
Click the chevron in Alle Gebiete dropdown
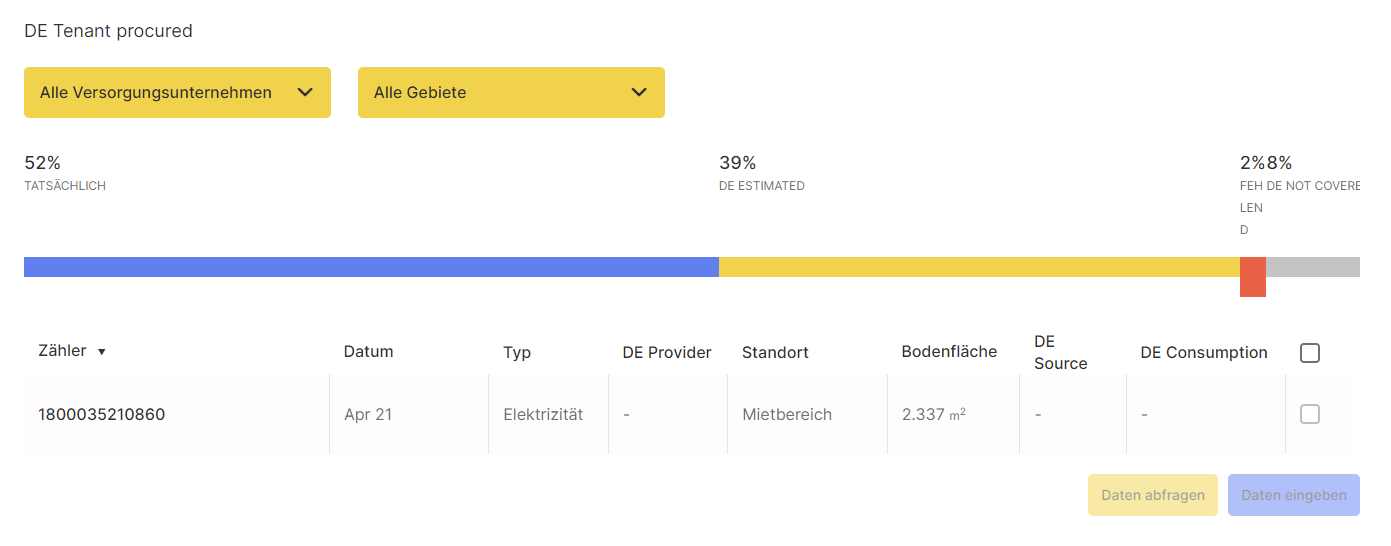(x=640, y=93)
